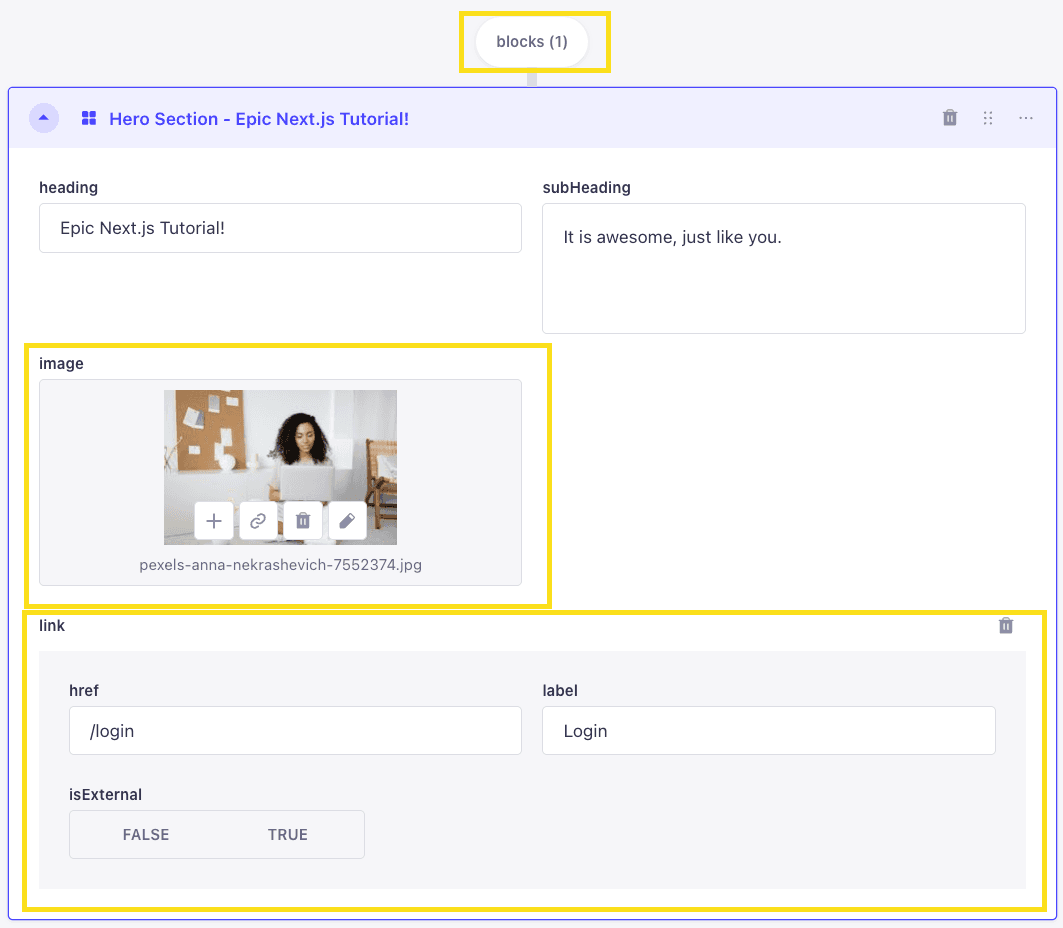Click the Hero Section component grid icon

click(x=89, y=119)
